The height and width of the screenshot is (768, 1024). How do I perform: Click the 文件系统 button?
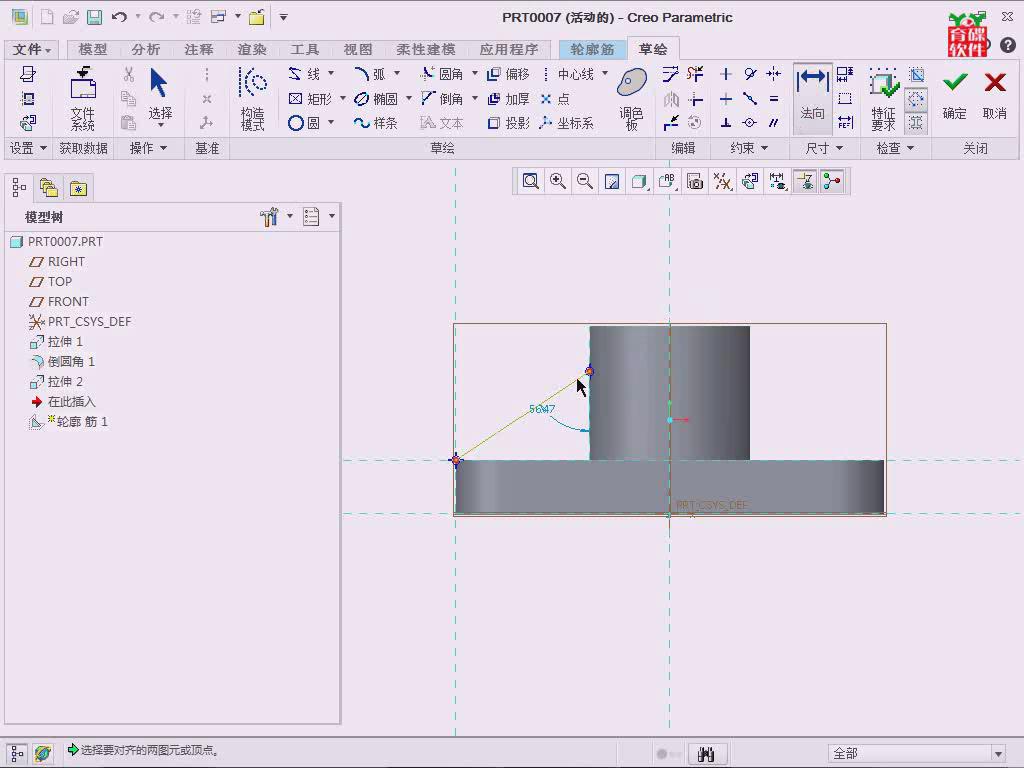tap(83, 98)
